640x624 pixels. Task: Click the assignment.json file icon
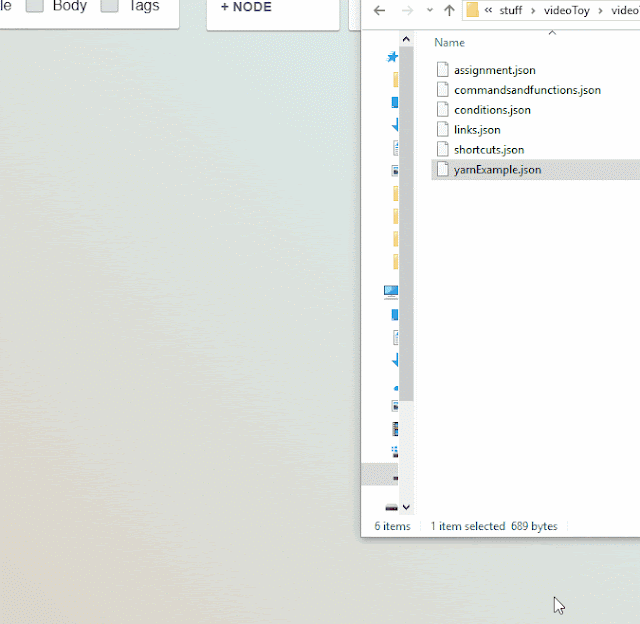coord(442,70)
